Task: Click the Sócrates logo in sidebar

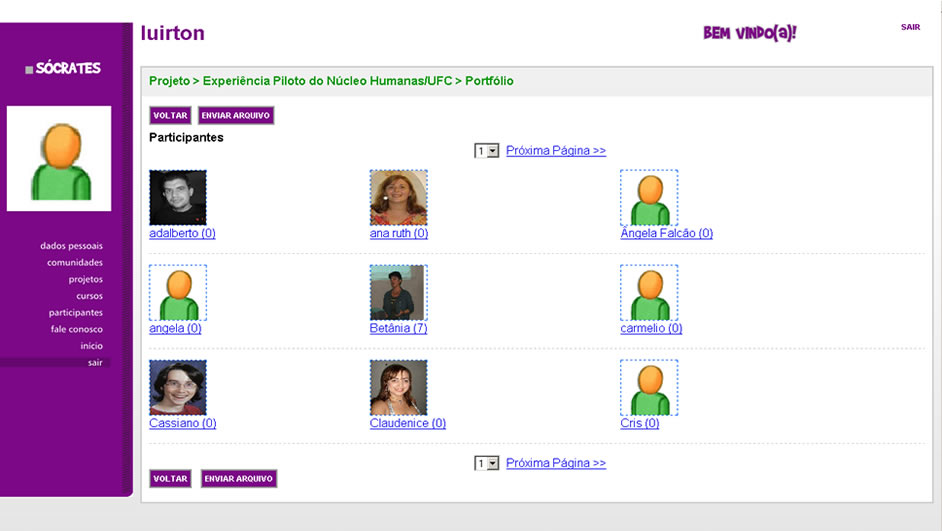Action: (63, 69)
